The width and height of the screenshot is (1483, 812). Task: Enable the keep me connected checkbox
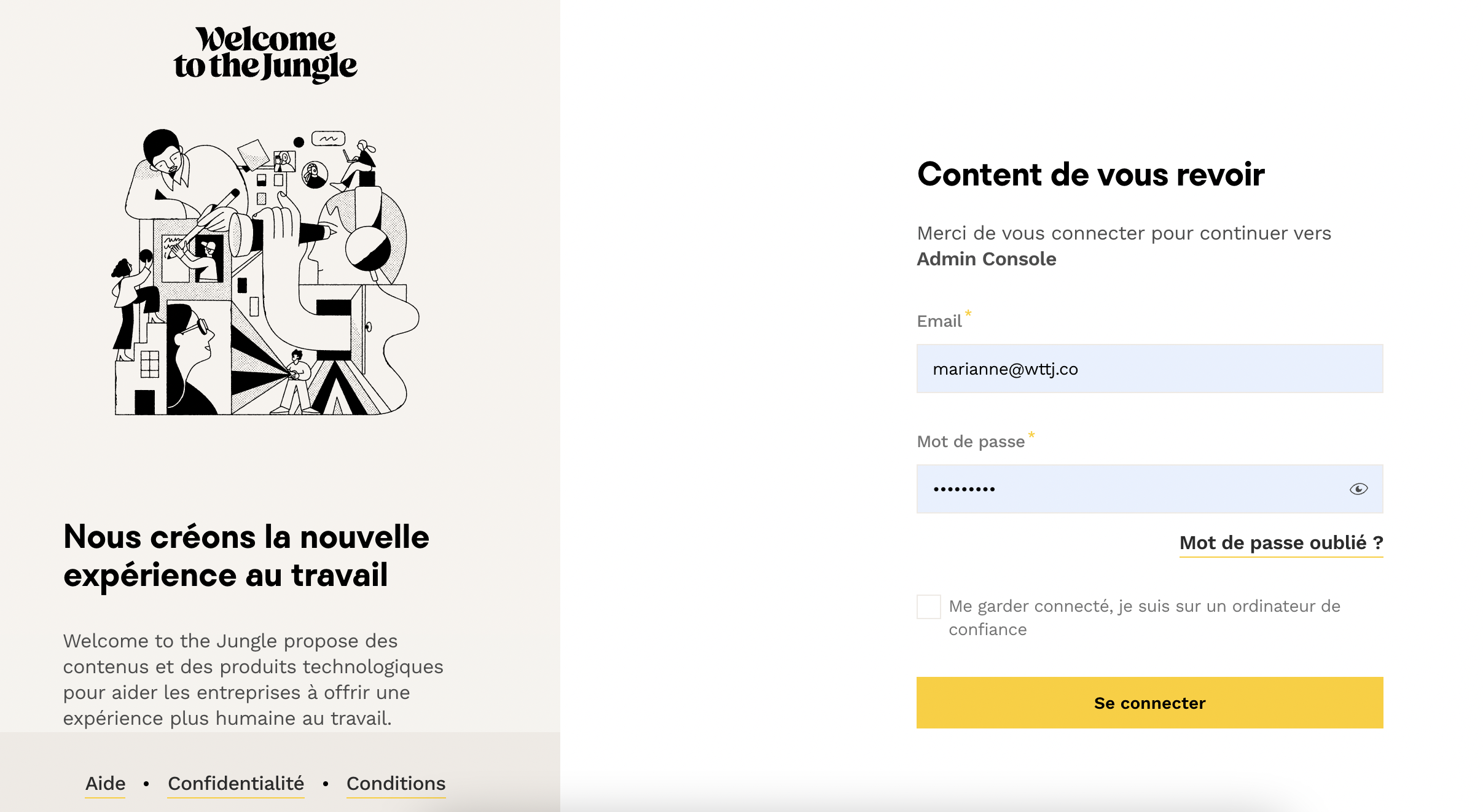click(928, 607)
